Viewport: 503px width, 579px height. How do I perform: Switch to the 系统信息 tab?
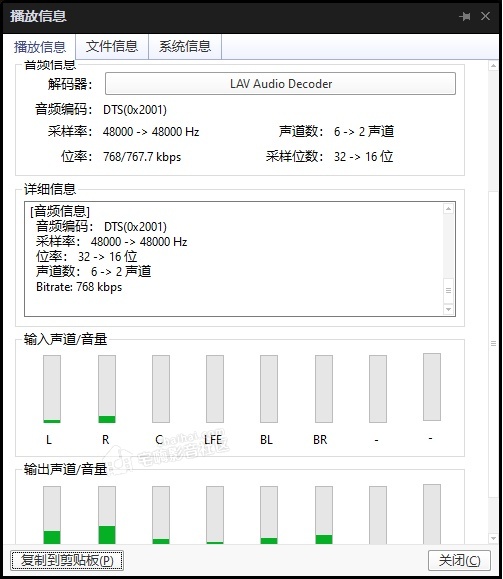click(185, 47)
